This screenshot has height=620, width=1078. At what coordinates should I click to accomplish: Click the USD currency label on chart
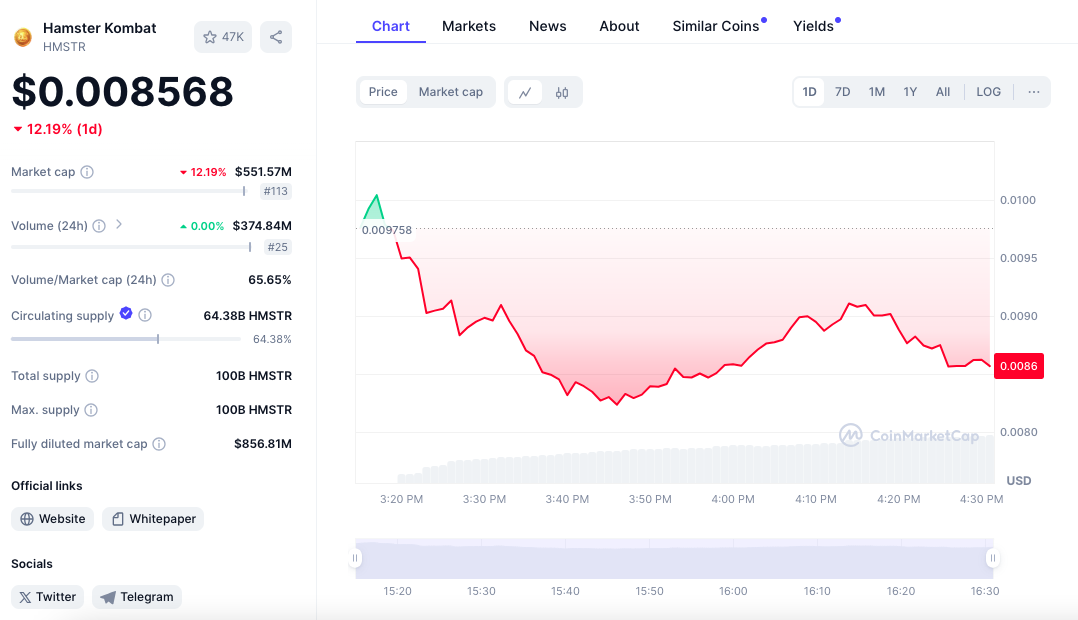tap(1018, 480)
